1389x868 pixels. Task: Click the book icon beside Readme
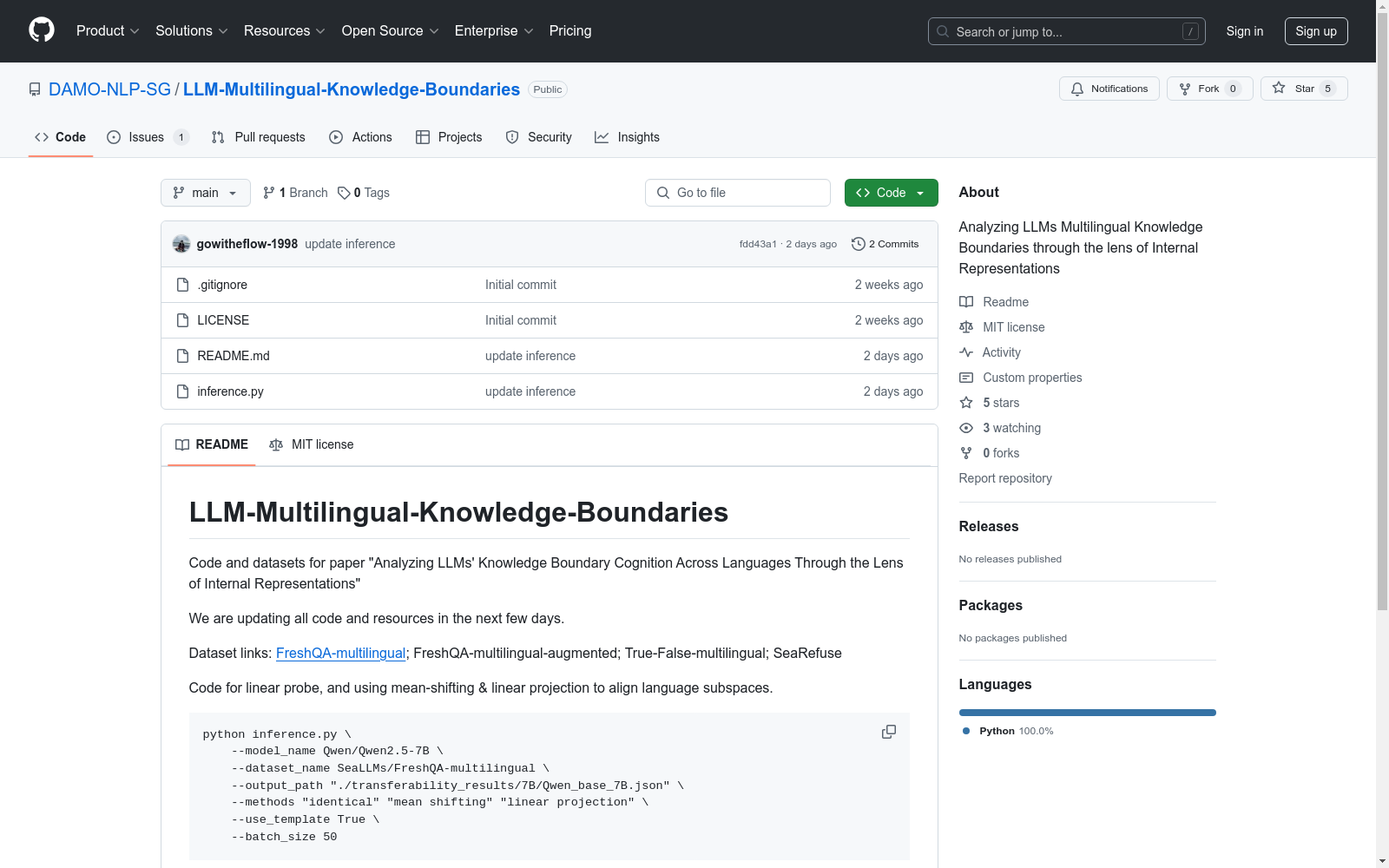966,302
